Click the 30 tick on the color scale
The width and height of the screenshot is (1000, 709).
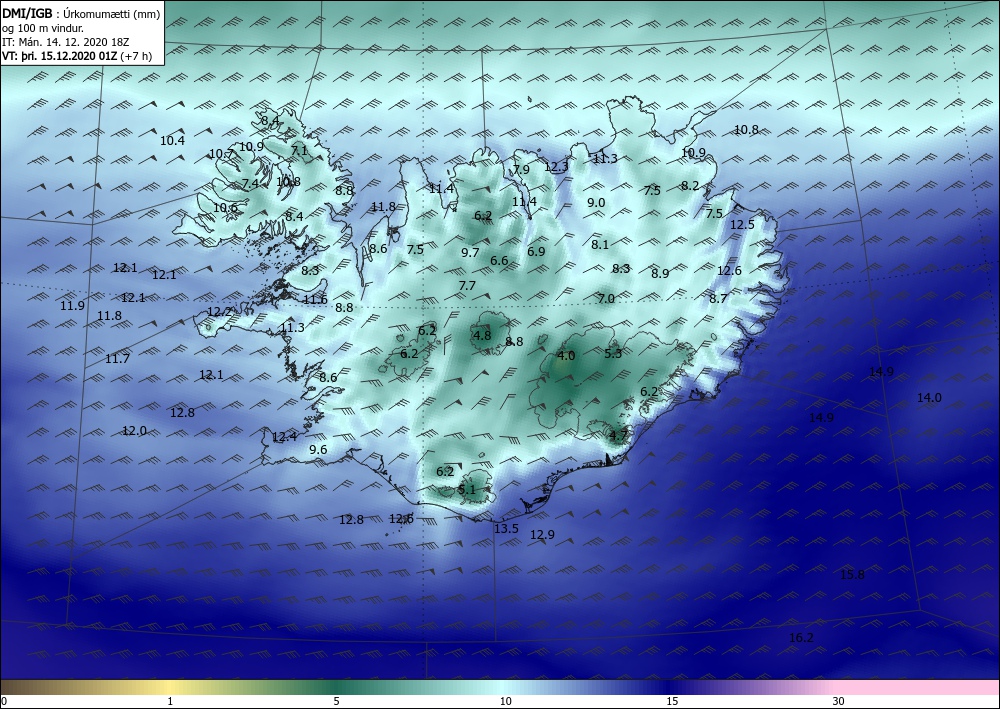tap(839, 701)
